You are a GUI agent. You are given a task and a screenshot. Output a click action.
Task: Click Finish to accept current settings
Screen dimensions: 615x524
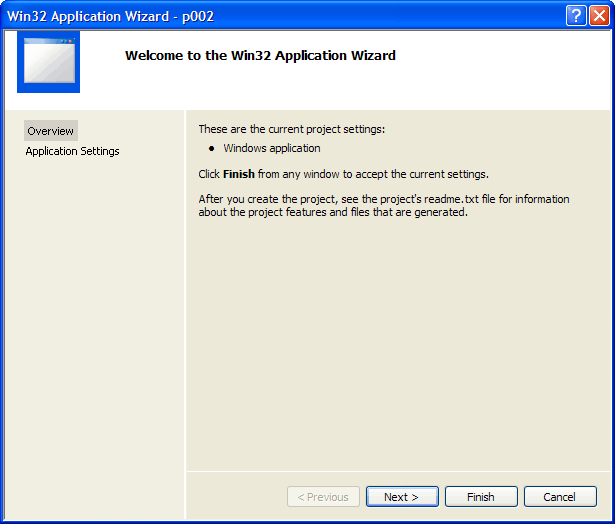coord(480,497)
